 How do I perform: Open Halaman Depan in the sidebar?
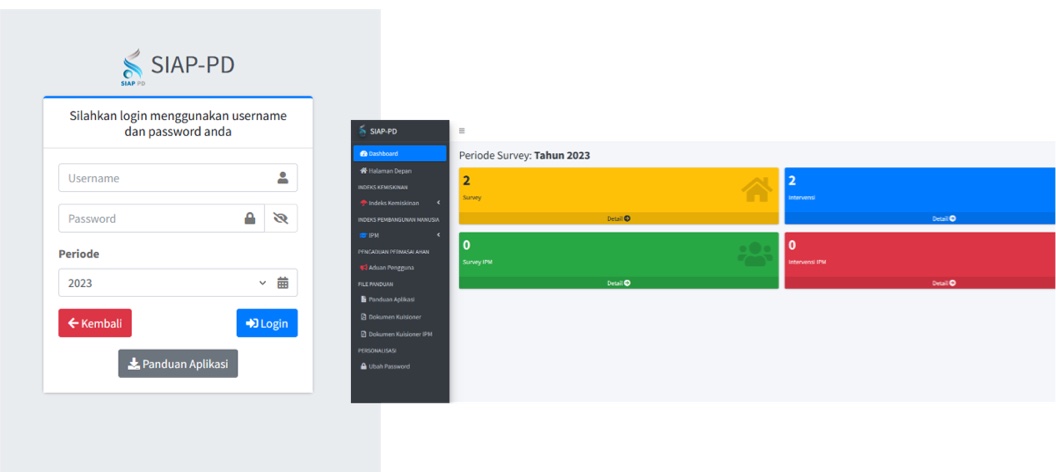point(399,171)
